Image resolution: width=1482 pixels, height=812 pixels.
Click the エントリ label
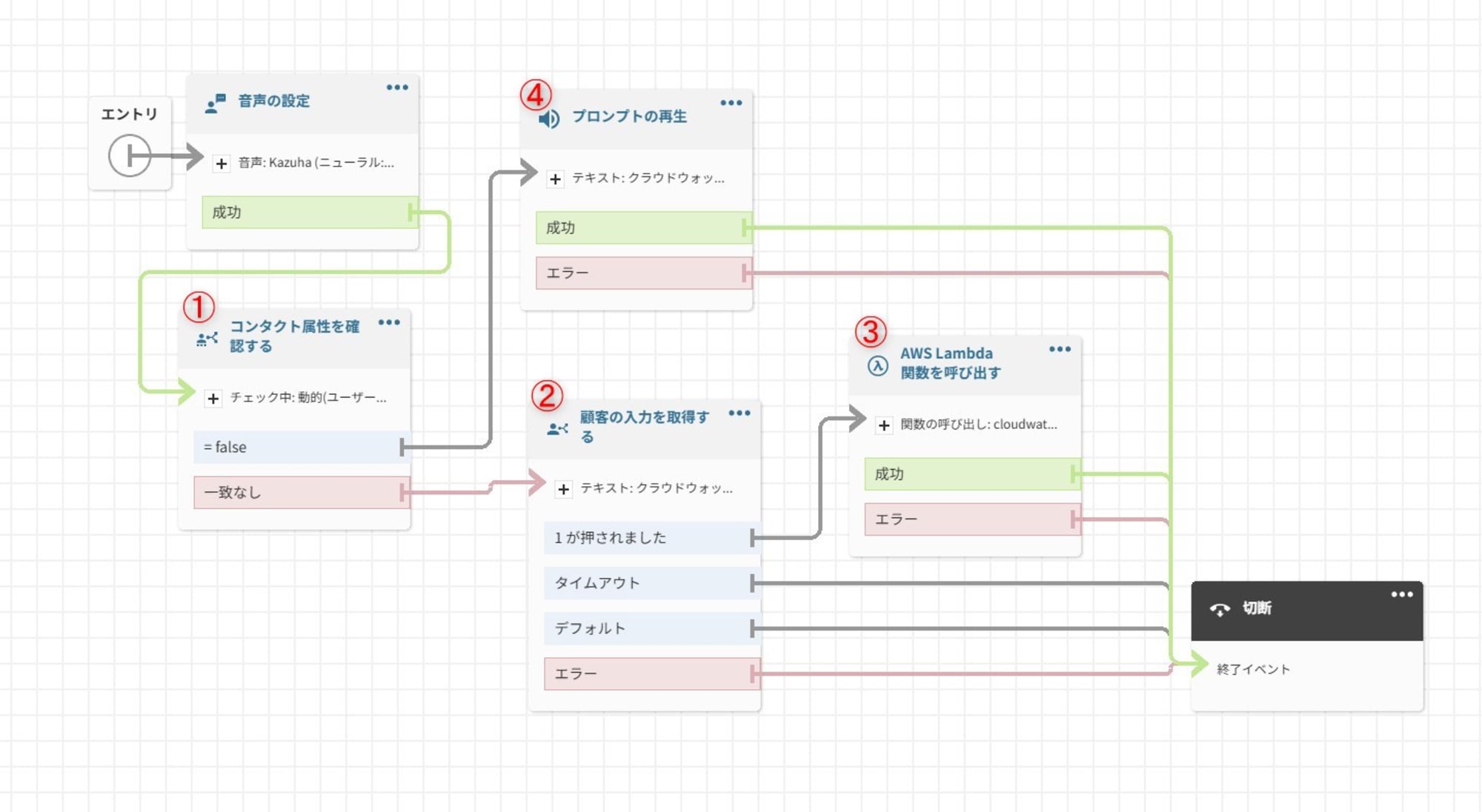click(x=130, y=114)
